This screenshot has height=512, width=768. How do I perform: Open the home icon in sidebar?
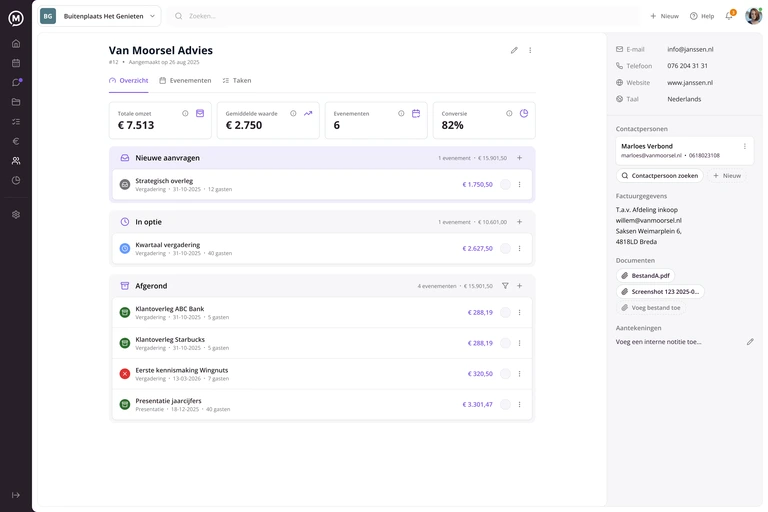pyautogui.click(x=16, y=44)
